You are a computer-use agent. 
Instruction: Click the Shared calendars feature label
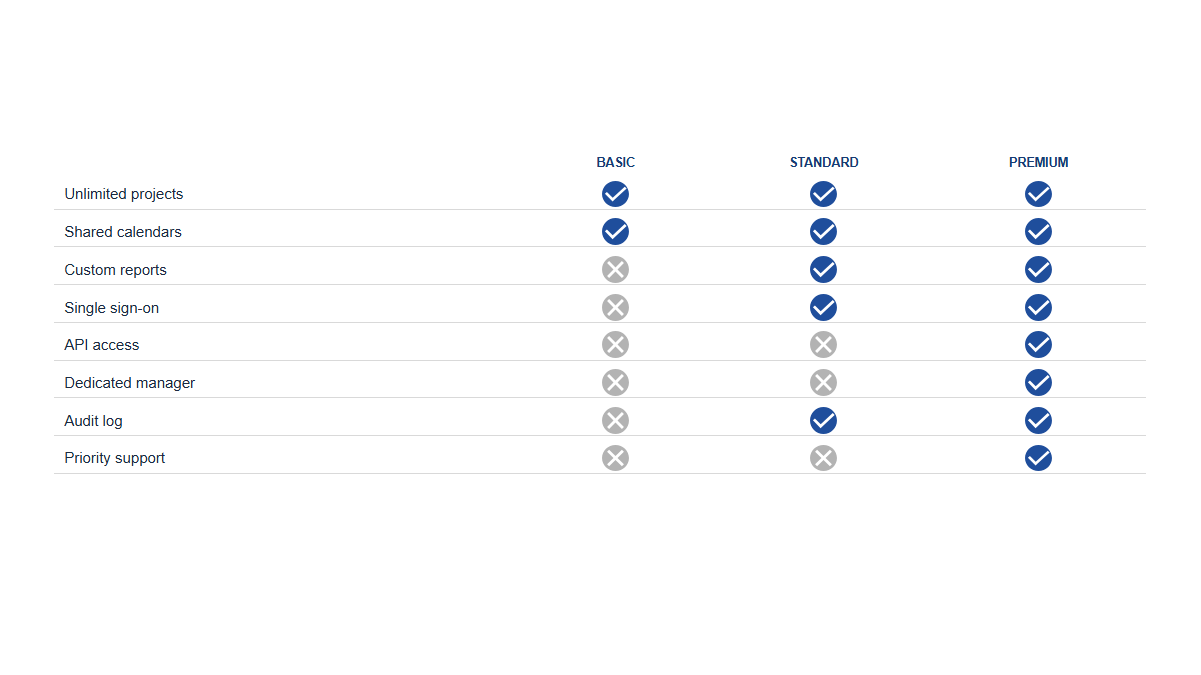(x=123, y=232)
